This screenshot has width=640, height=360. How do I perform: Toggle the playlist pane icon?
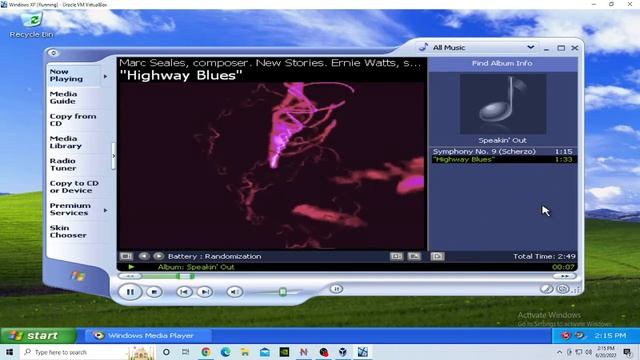pyautogui.click(x=437, y=256)
